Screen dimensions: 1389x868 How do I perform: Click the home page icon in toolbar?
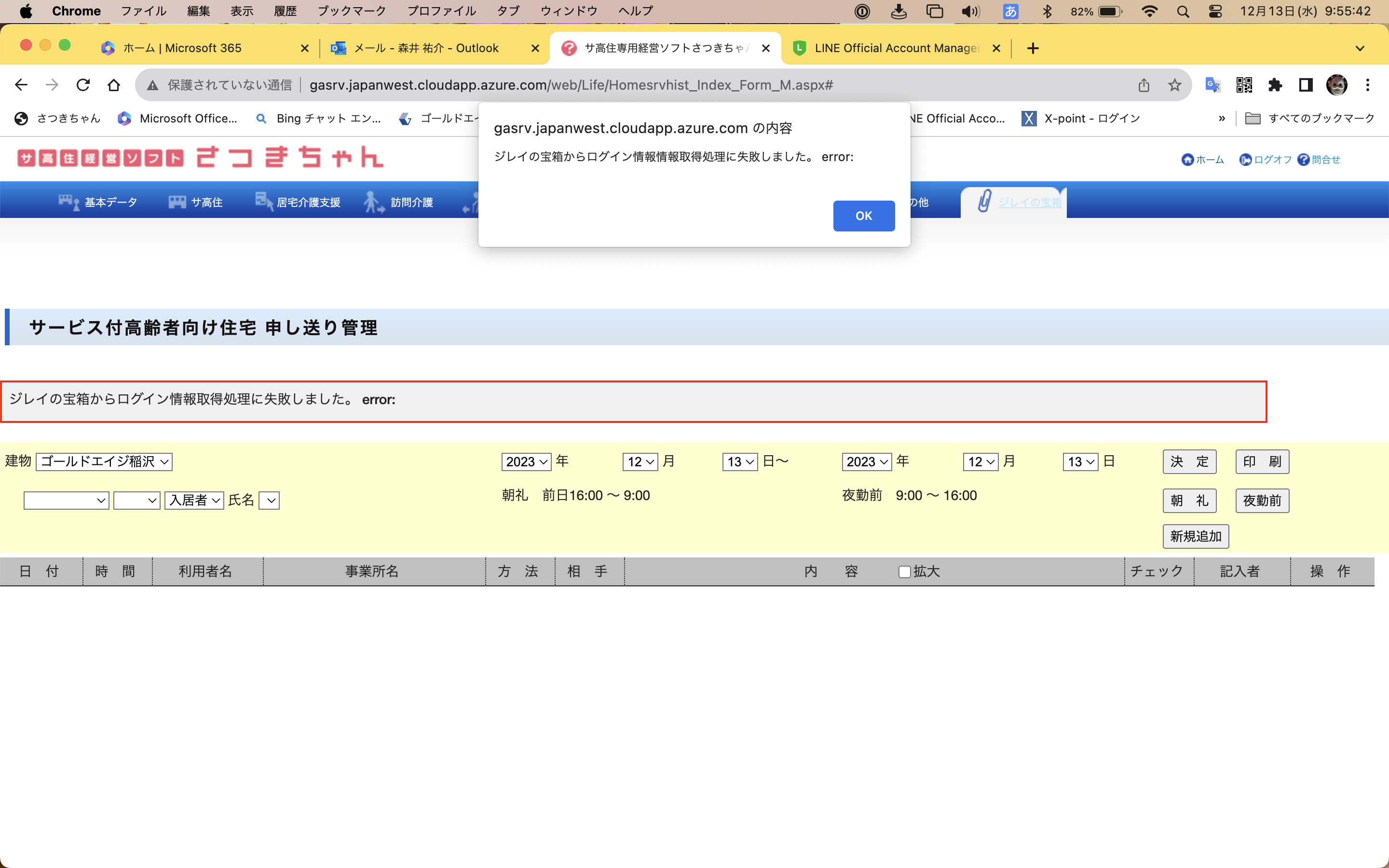pos(114,85)
